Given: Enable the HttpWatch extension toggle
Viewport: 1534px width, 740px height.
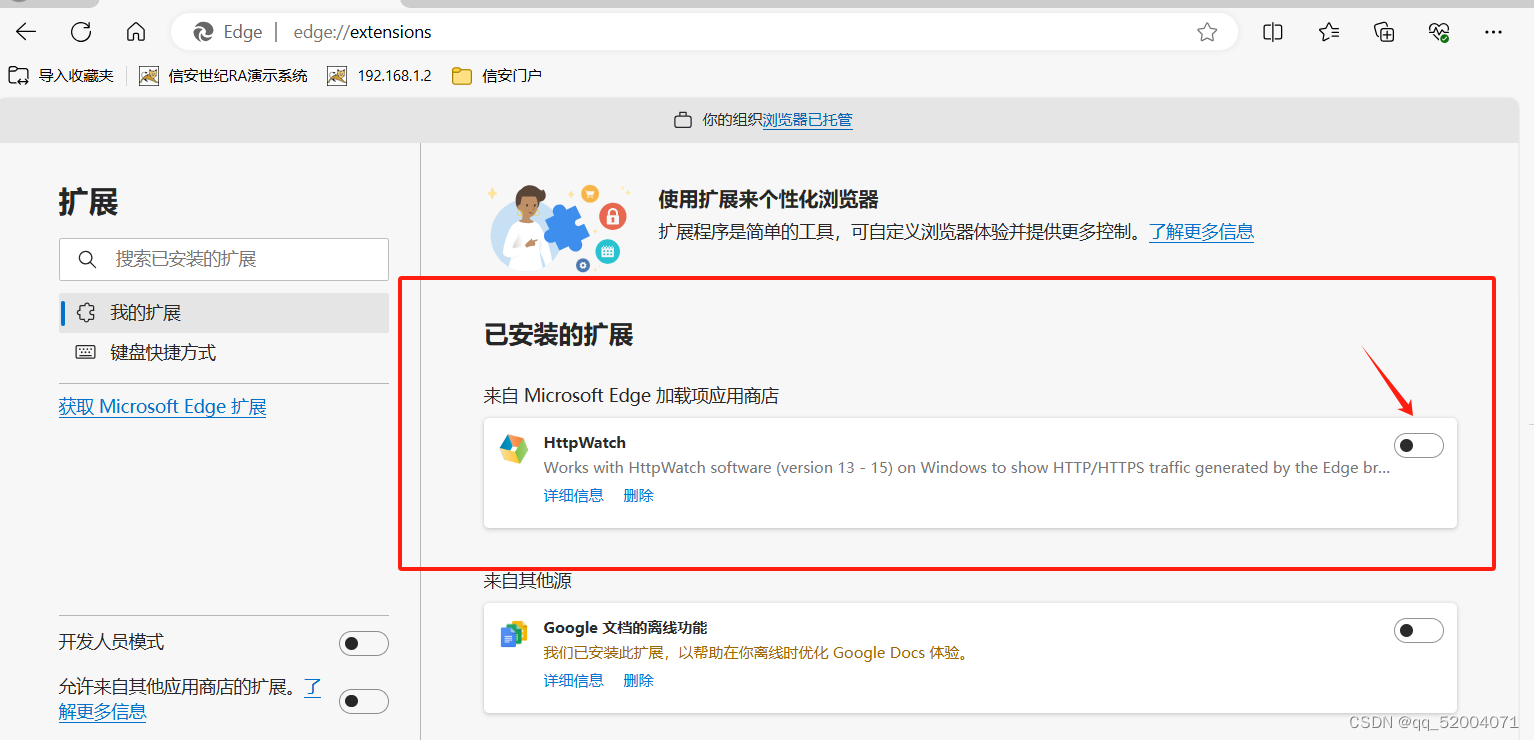Looking at the screenshot, I should point(1419,445).
